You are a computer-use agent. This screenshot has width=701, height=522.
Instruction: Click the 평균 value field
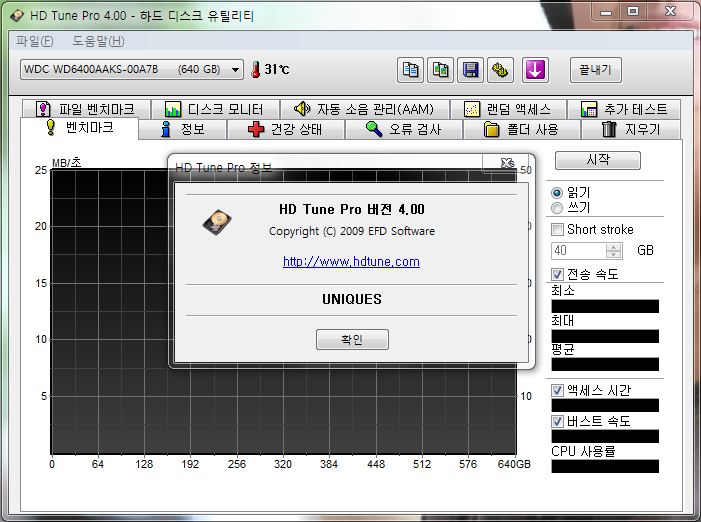point(605,364)
